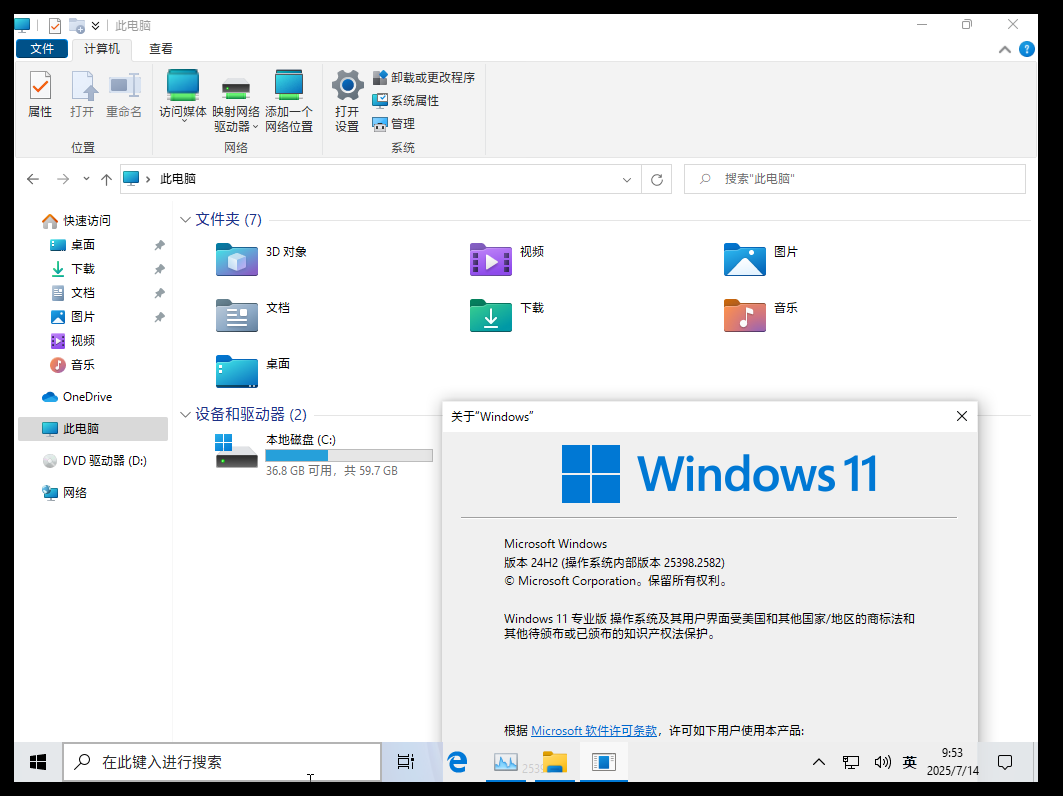1063x796 pixels.
Task: Open the 文件 menu tab
Action: pyautogui.click(x=42, y=48)
